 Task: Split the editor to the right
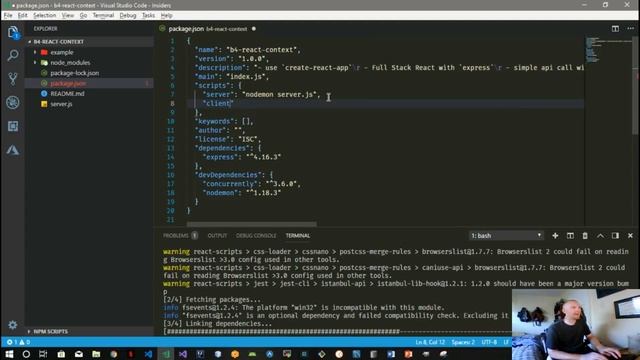click(615, 29)
